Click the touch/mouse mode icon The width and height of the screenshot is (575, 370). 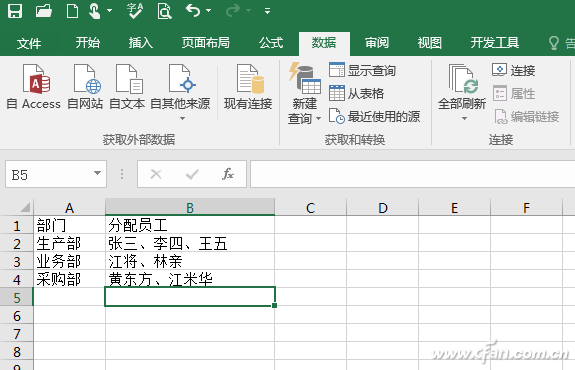pyautogui.click(x=95, y=11)
